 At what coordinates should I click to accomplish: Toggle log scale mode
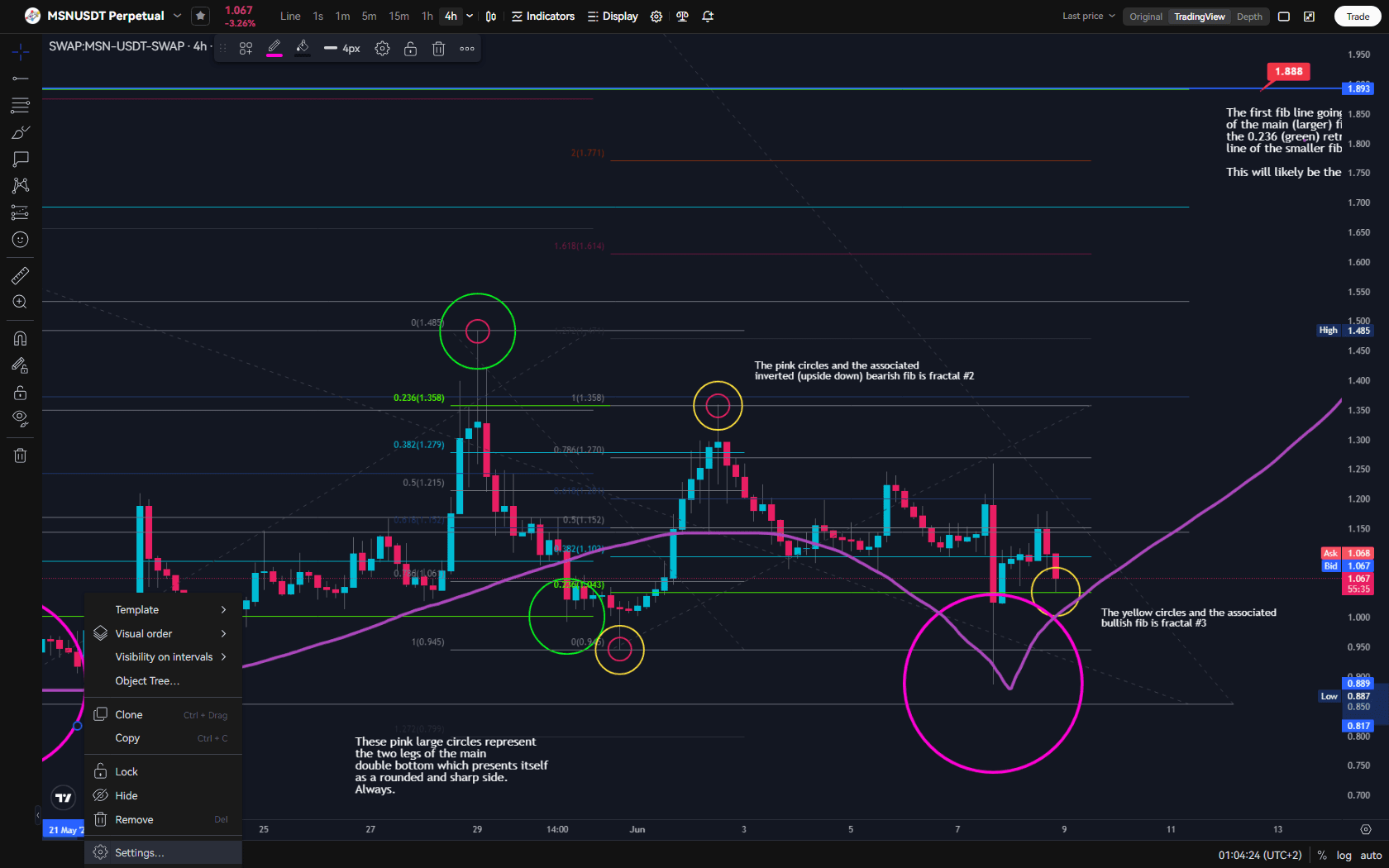click(x=1344, y=856)
